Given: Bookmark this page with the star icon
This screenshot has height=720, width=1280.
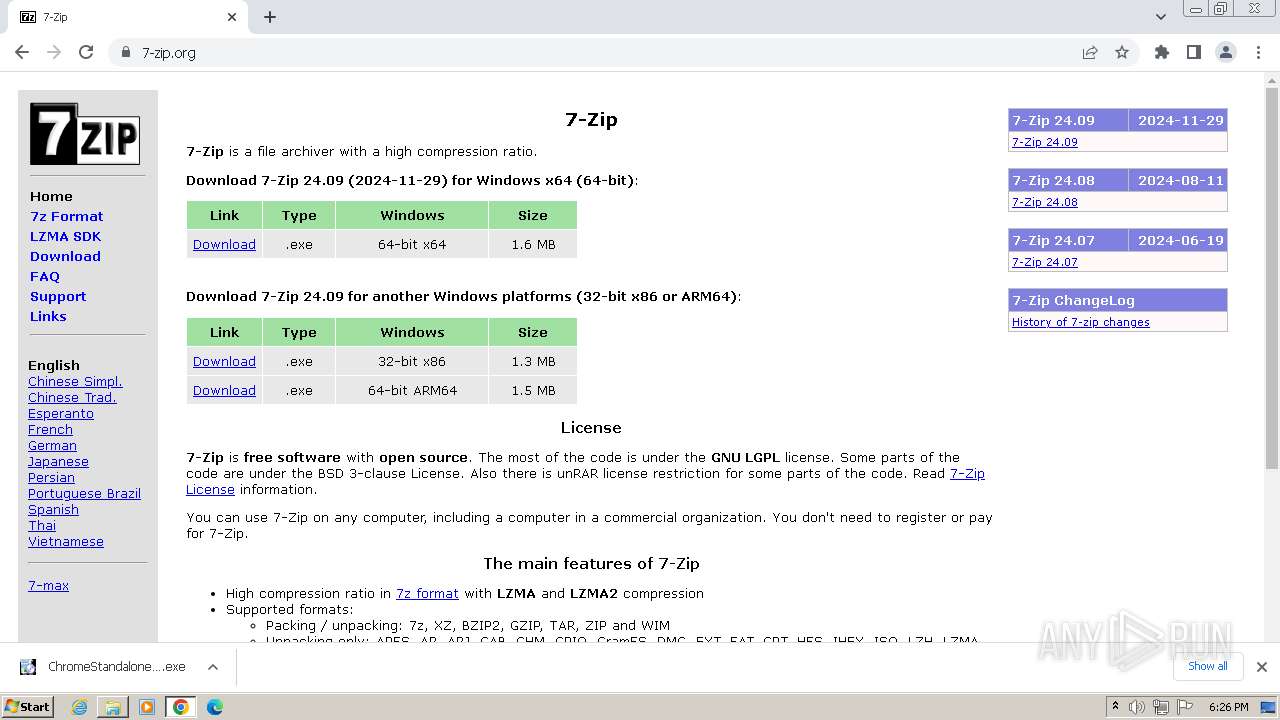Looking at the screenshot, I should (1122, 53).
